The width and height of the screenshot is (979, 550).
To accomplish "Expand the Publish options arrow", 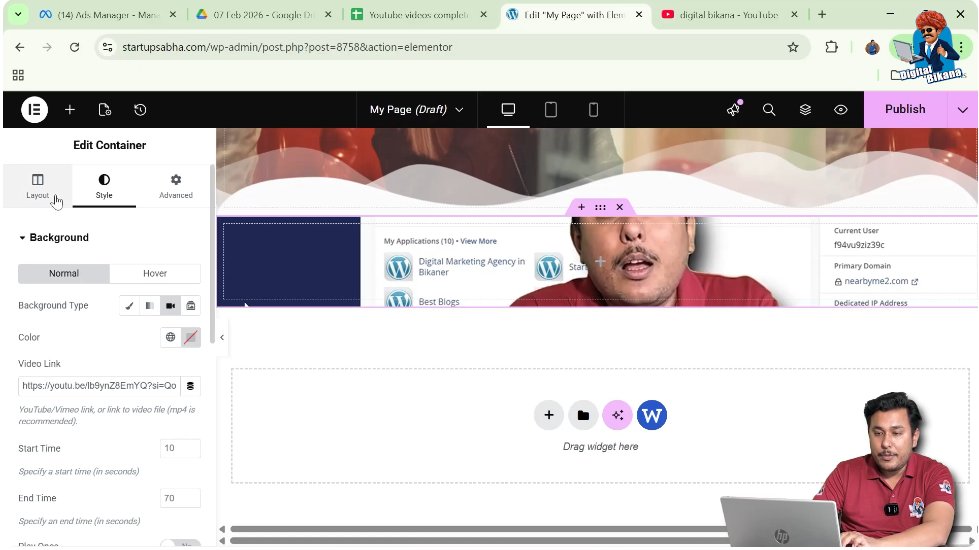I will [962, 110].
